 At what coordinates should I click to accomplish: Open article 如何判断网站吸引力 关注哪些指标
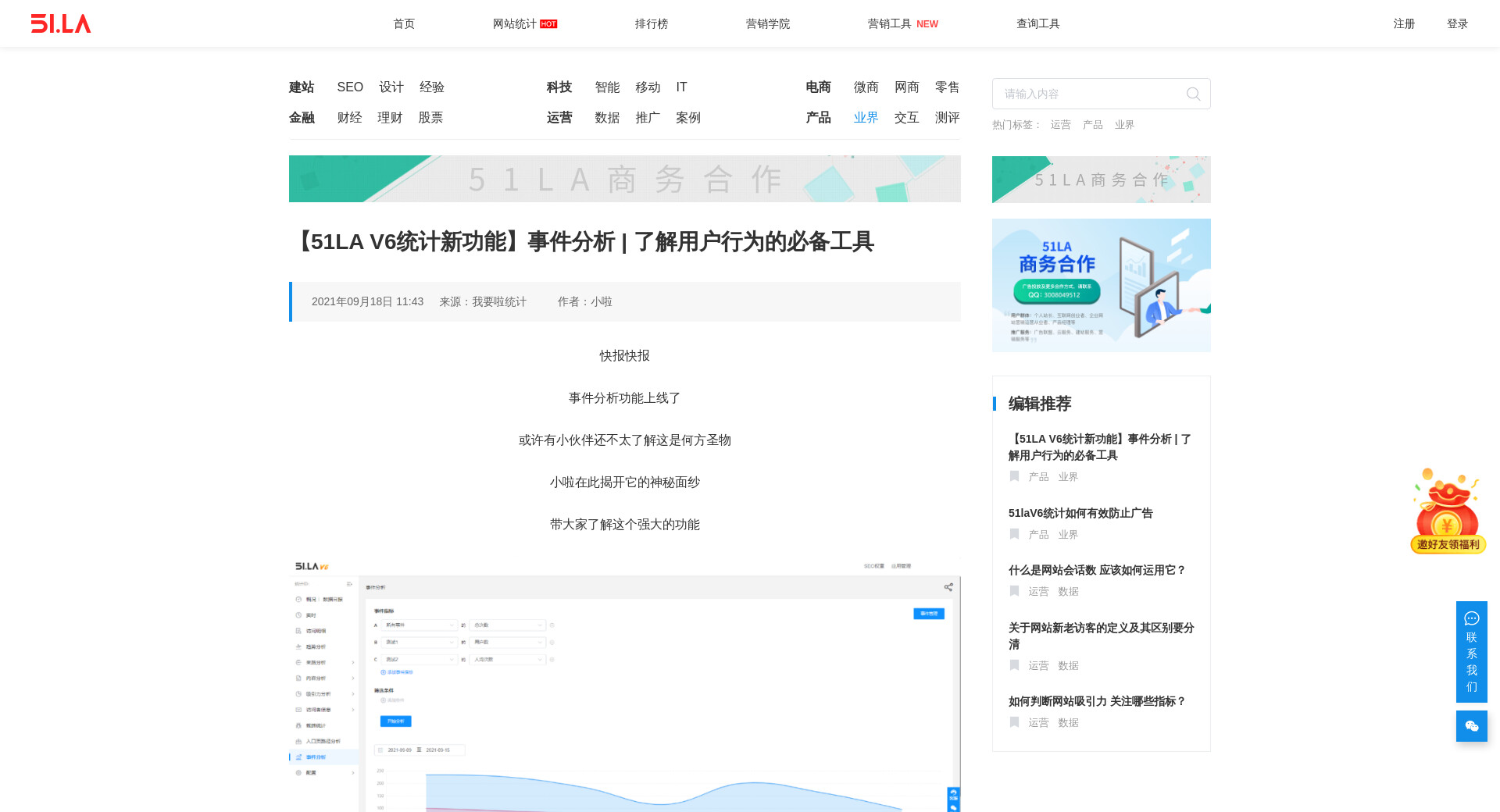click(x=1097, y=701)
